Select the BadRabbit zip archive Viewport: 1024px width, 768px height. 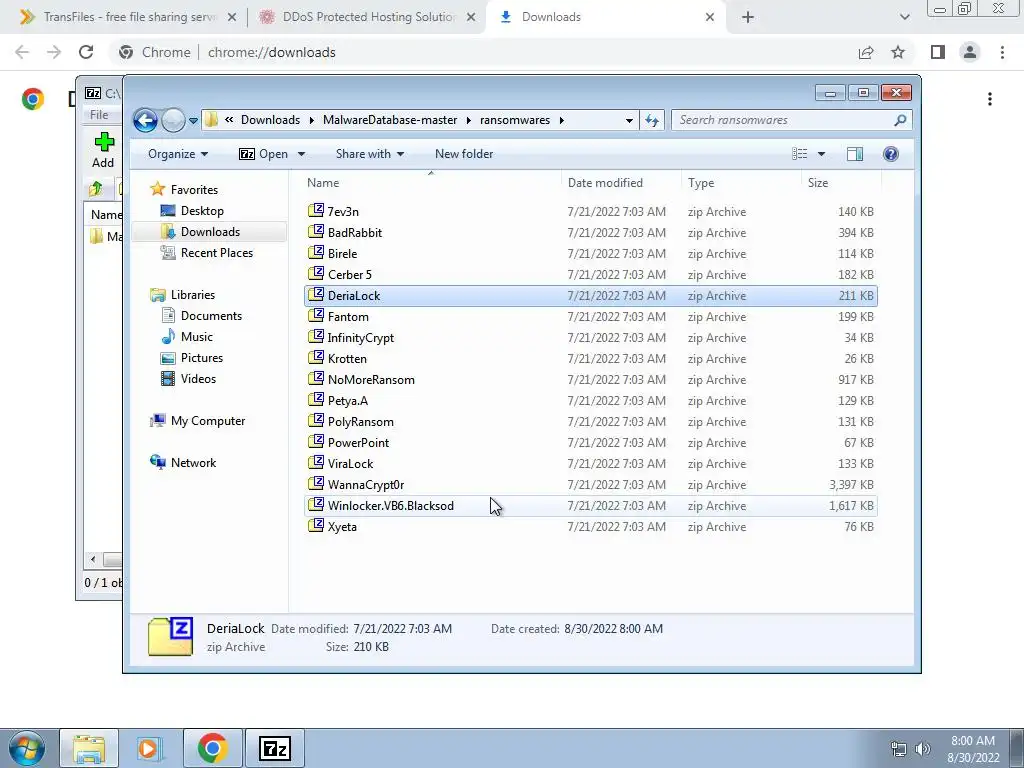[x=590, y=232]
